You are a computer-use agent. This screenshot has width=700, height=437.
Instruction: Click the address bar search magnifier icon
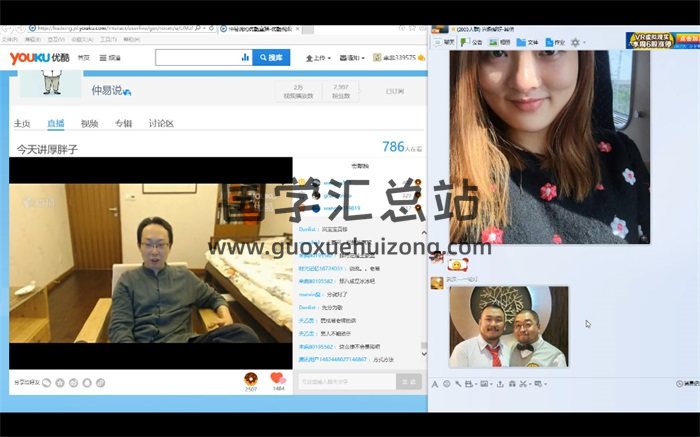point(198,28)
